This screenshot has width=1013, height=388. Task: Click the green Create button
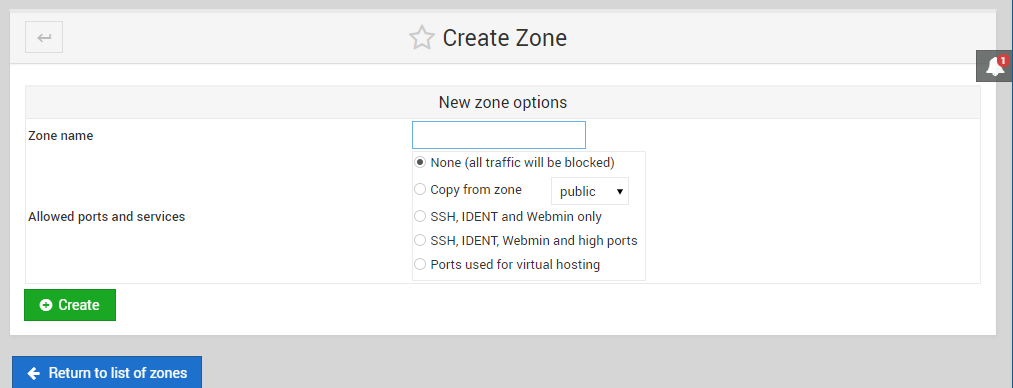tap(70, 305)
